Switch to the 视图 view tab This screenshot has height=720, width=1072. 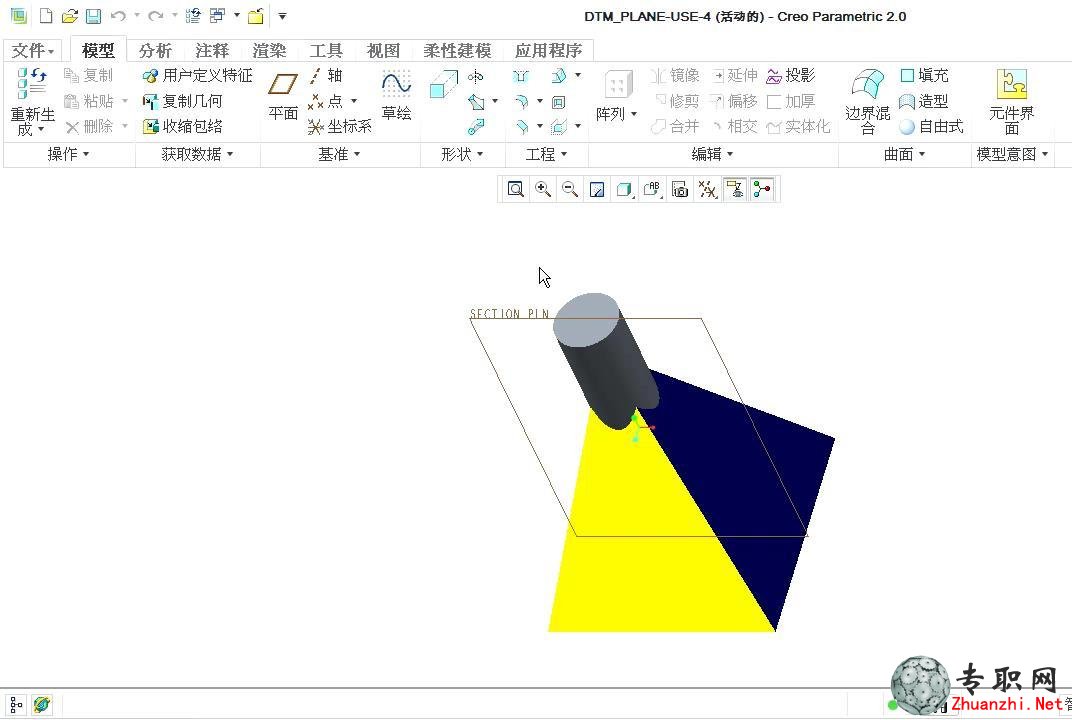tap(383, 51)
